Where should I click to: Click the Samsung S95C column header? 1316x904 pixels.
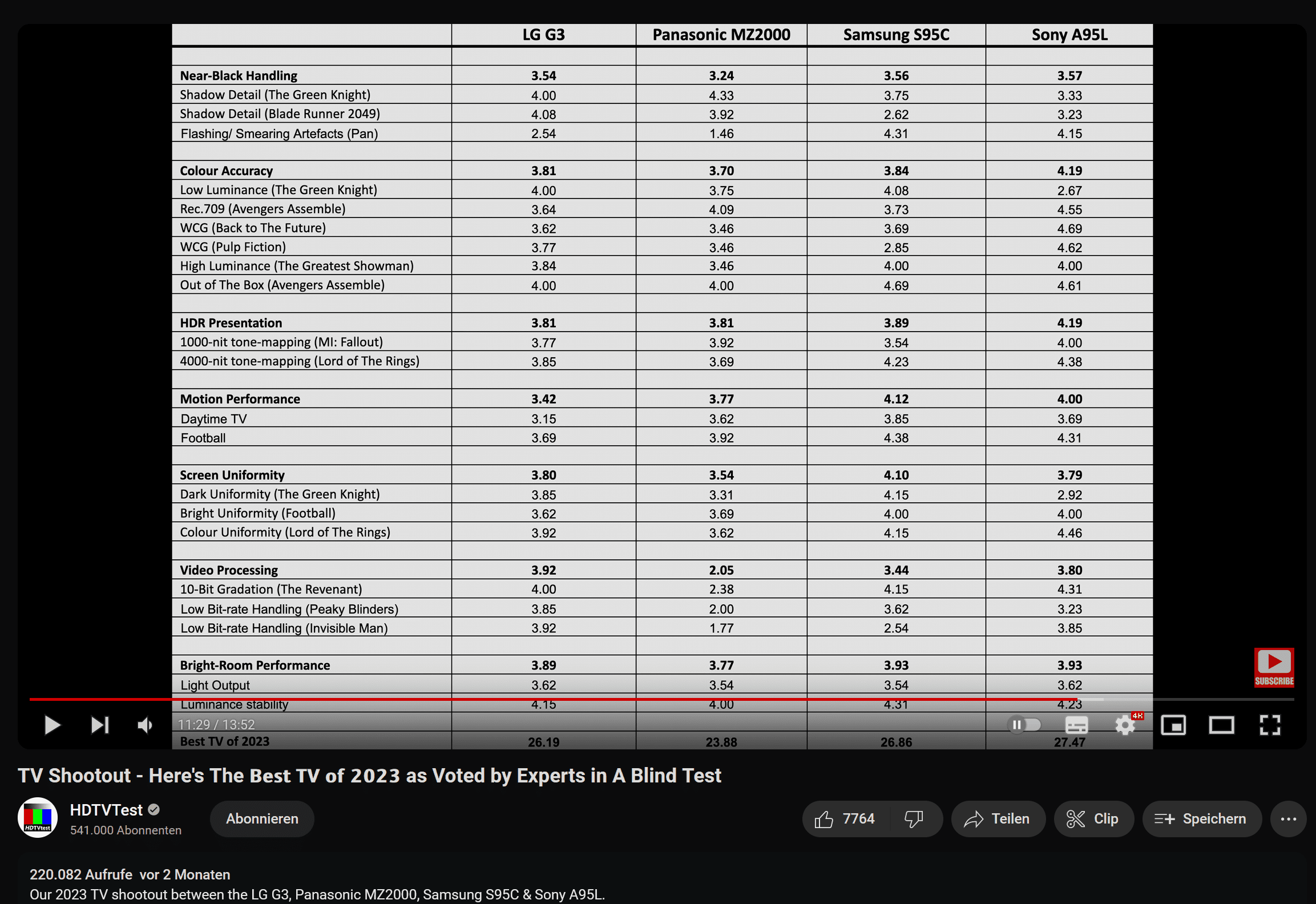(896, 34)
